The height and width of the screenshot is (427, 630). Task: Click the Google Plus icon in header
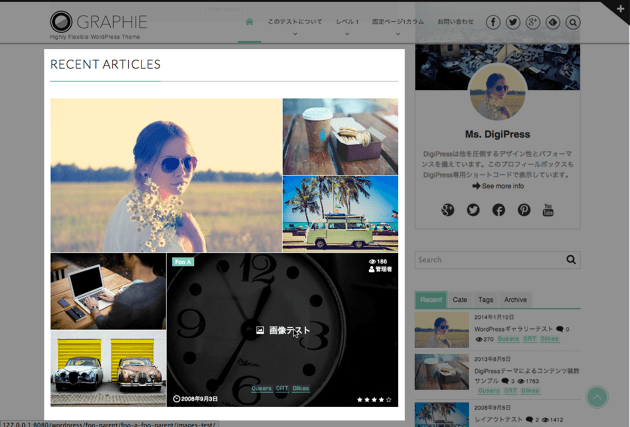(x=533, y=22)
